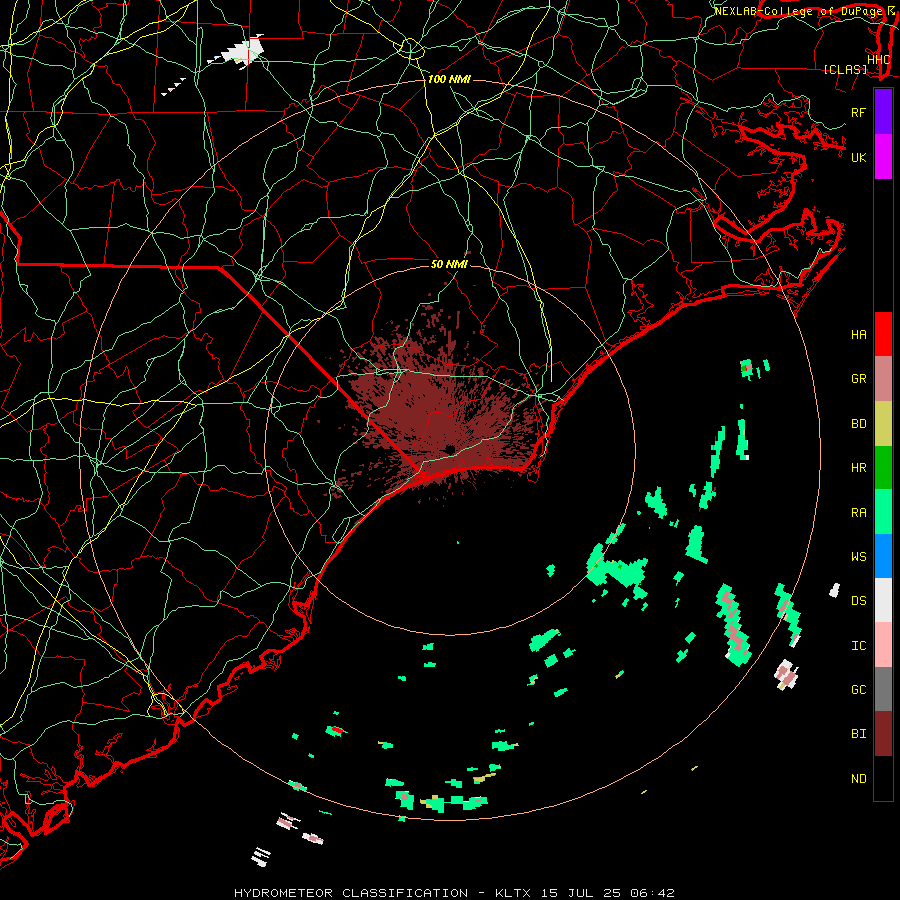Click the blue WS color swatch
This screenshot has width=900, height=900.
coord(883,556)
